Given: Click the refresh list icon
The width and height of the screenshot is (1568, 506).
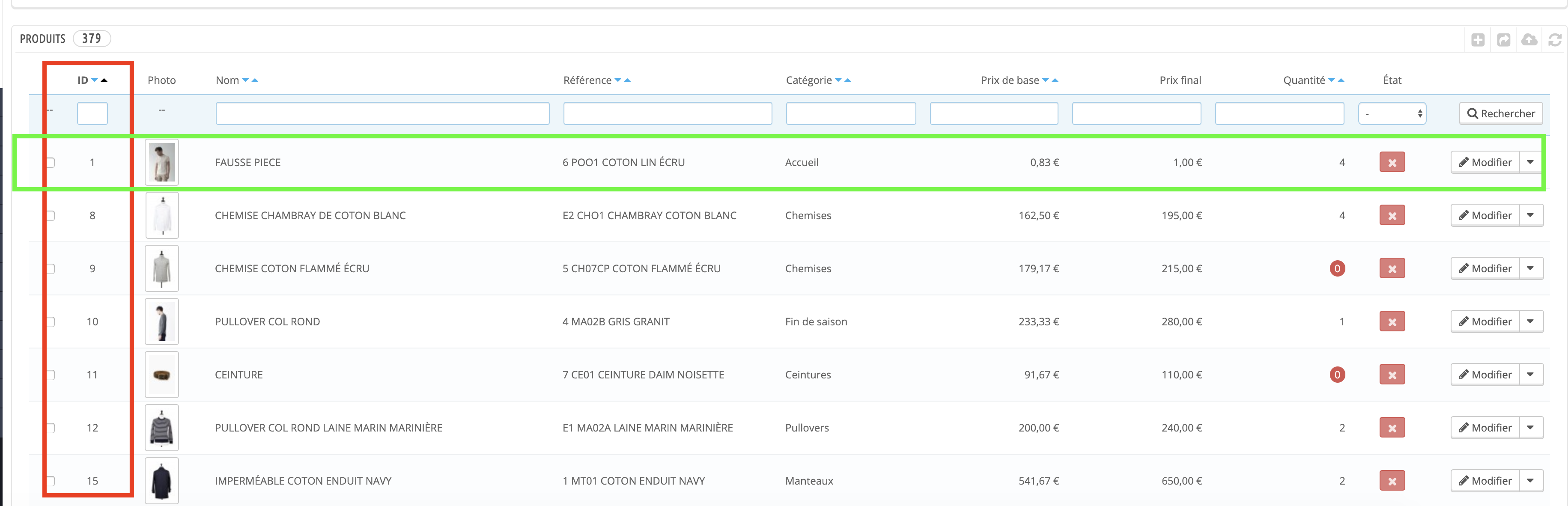Looking at the screenshot, I should 1555,40.
